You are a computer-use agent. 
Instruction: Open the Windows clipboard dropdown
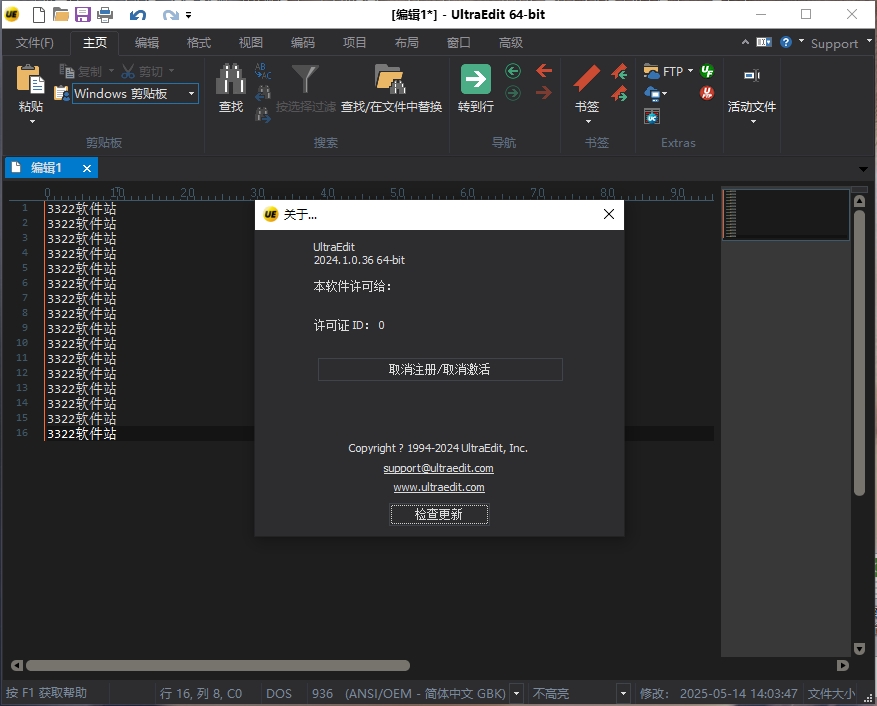(191, 94)
